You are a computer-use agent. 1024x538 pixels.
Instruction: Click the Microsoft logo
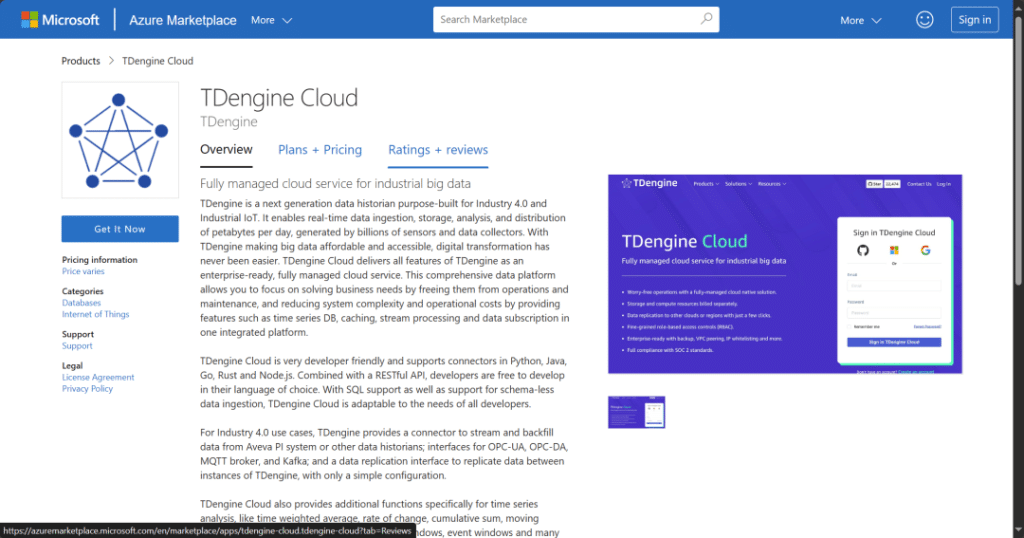point(60,20)
